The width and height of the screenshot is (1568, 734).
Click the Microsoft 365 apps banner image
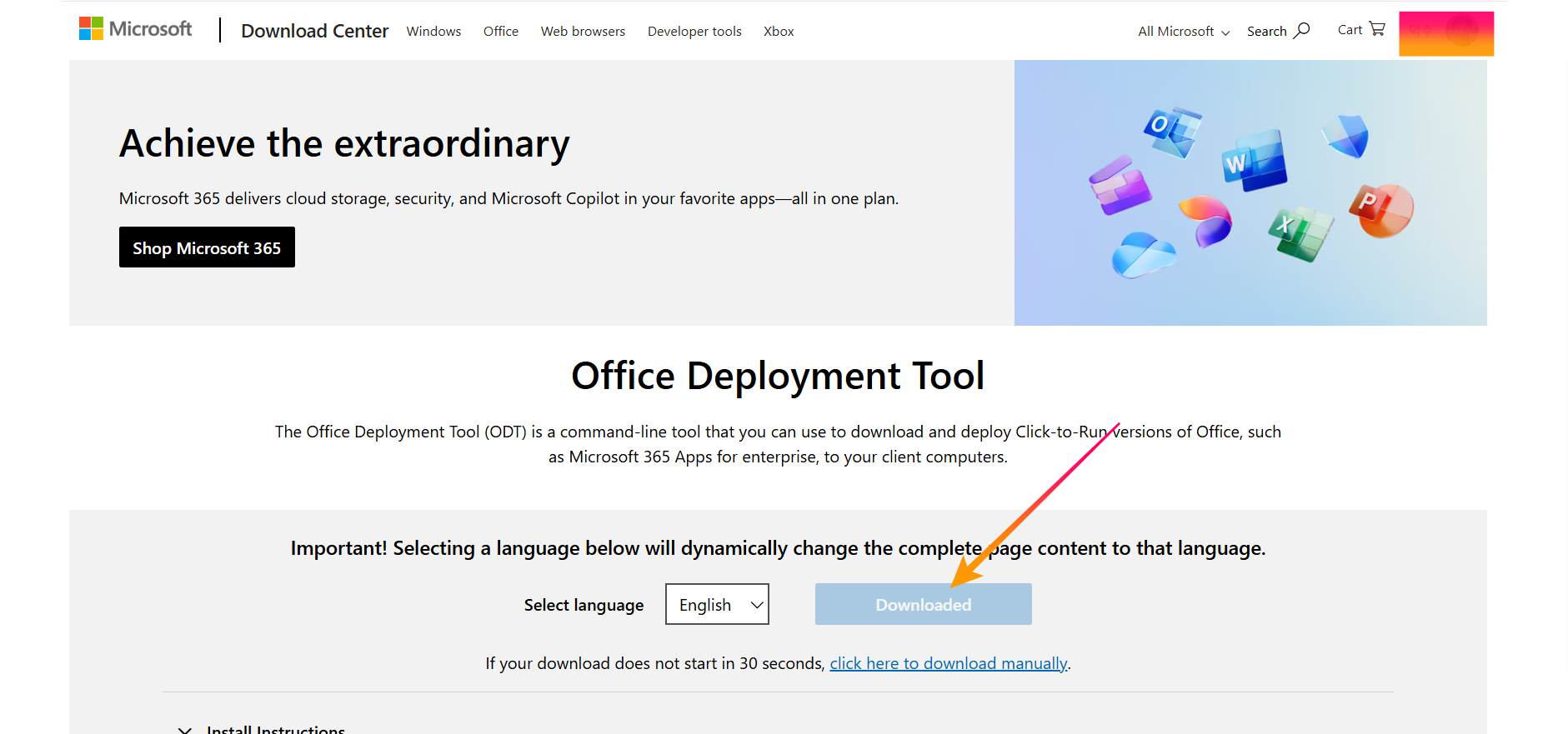(x=1250, y=192)
